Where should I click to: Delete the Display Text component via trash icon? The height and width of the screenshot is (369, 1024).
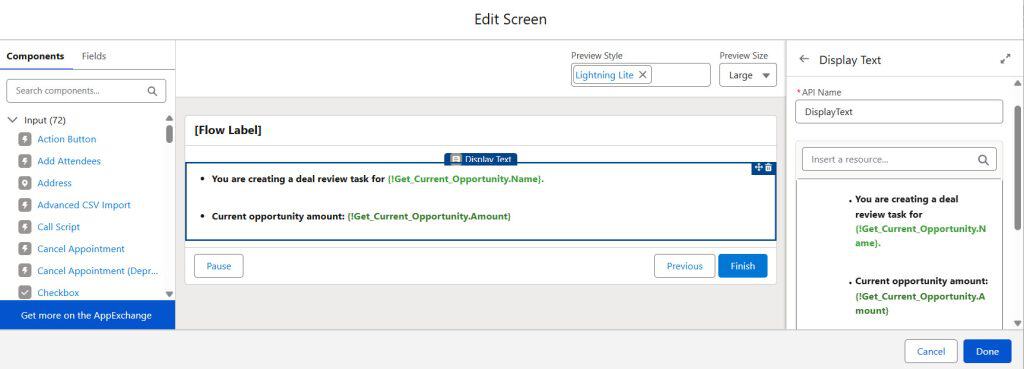point(769,168)
